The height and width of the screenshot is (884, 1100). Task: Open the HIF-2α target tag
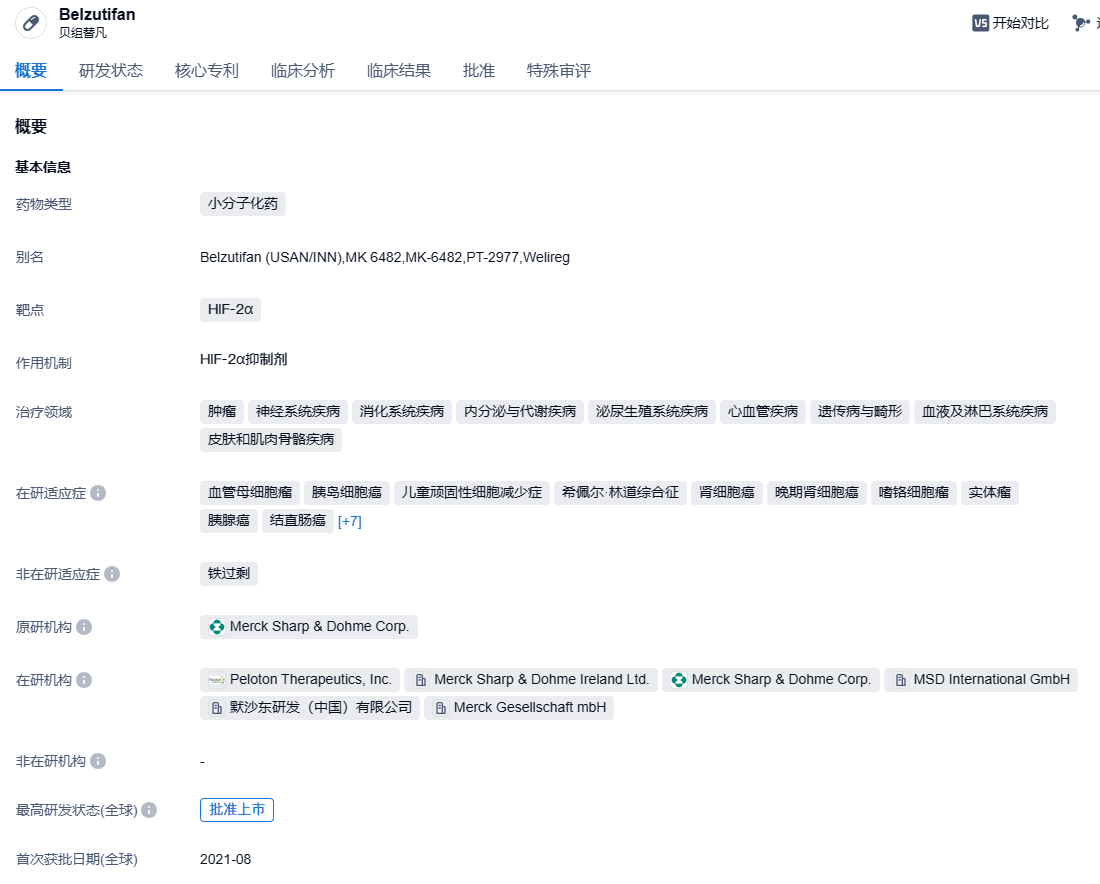point(230,310)
